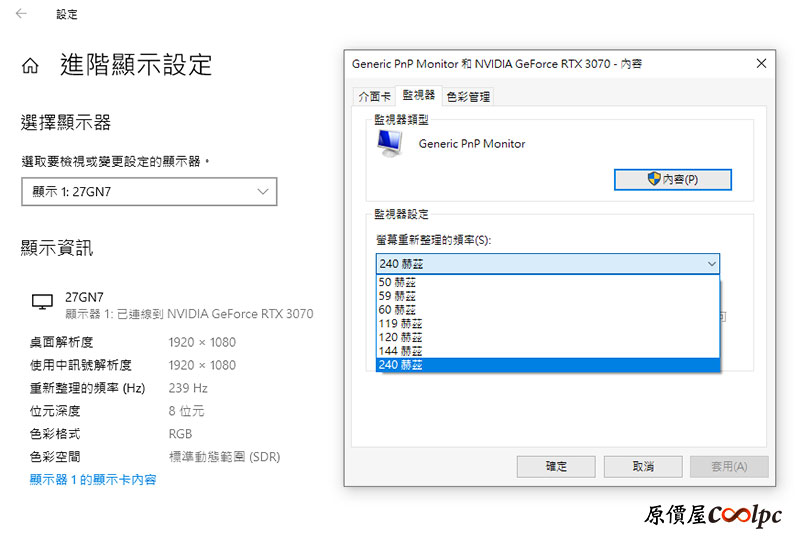The image size is (800, 541).
Task: Switch to the 色彩管理 tab
Action: pyautogui.click(x=468, y=96)
